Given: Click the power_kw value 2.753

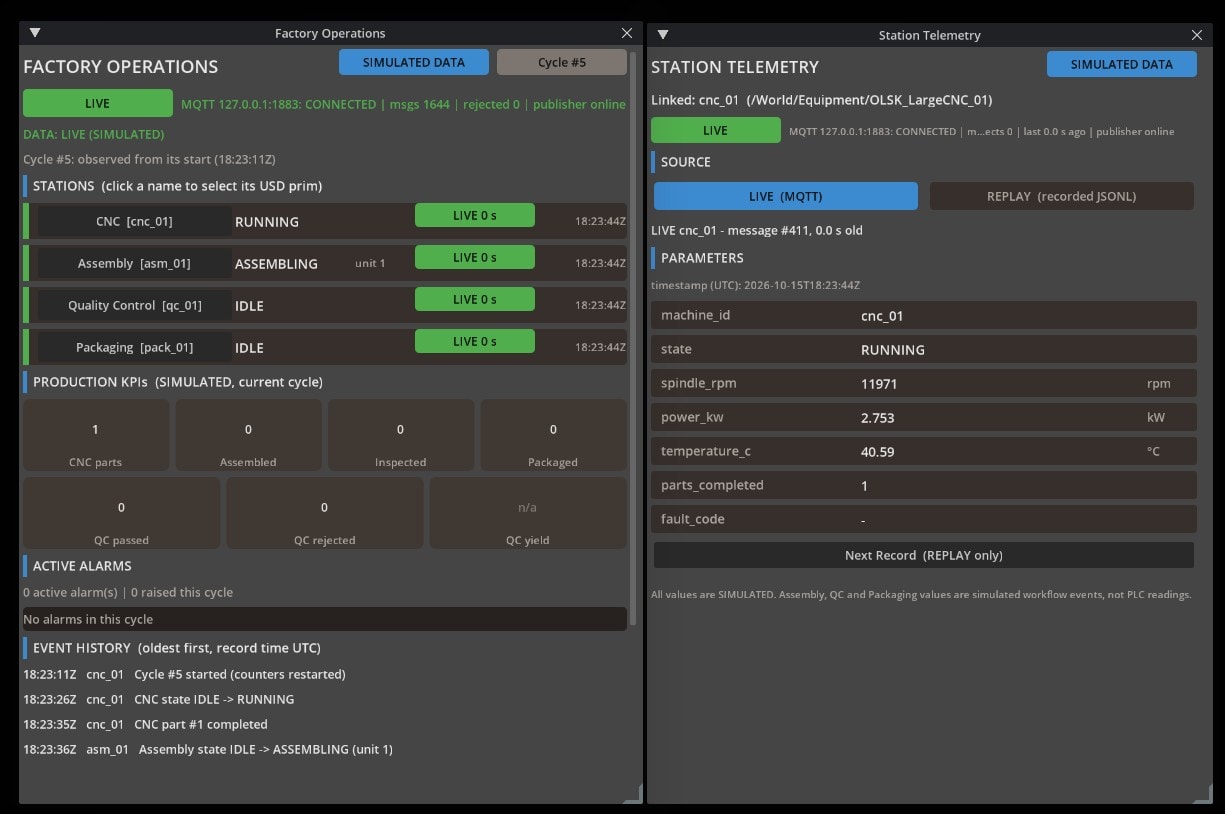Looking at the screenshot, I should [x=878, y=417].
